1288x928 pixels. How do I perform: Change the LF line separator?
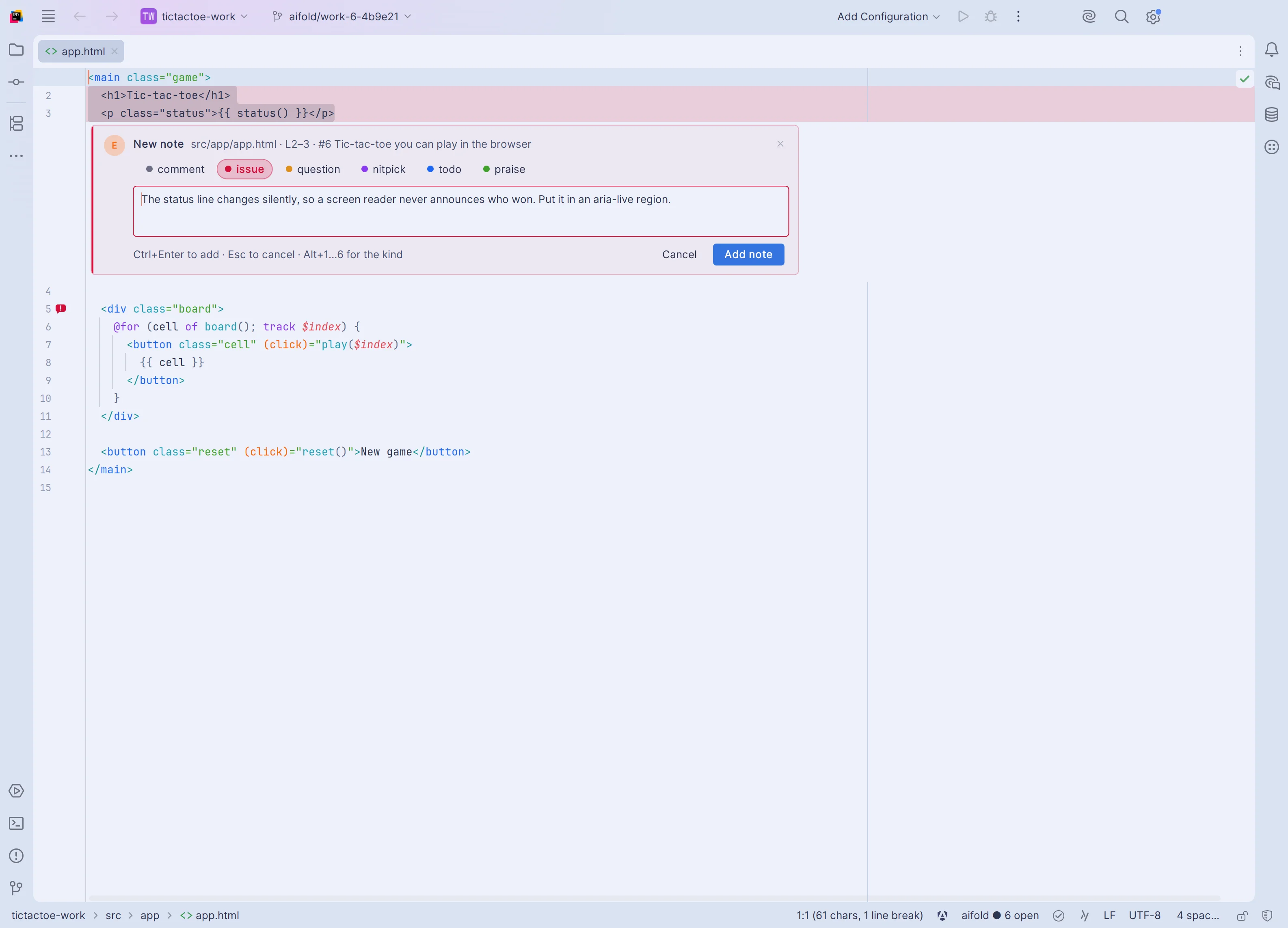[1109, 915]
